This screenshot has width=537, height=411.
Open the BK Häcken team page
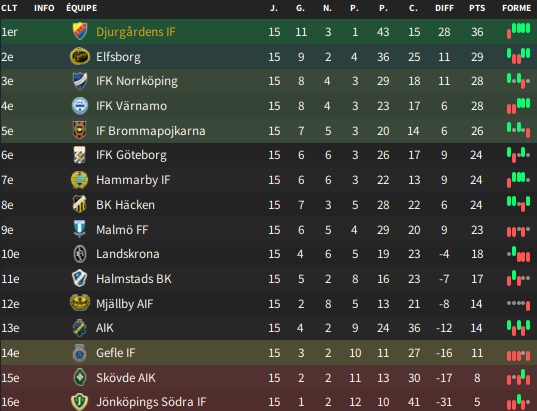tap(125, 205)
